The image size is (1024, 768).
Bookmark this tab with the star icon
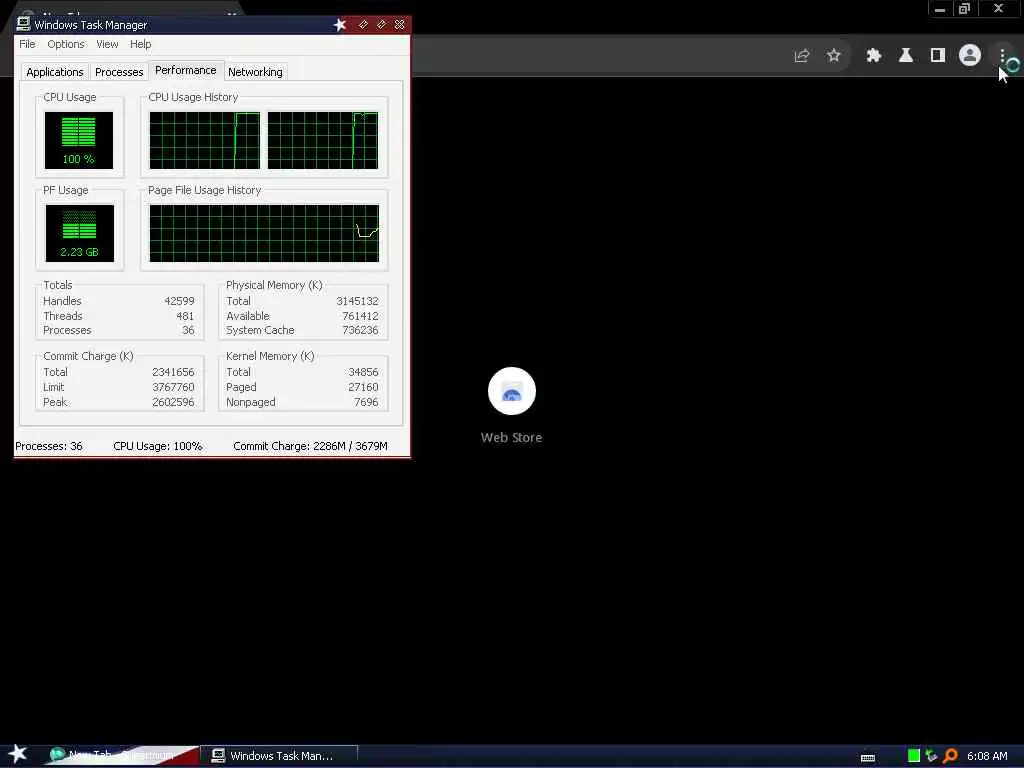tap(833, 56)
